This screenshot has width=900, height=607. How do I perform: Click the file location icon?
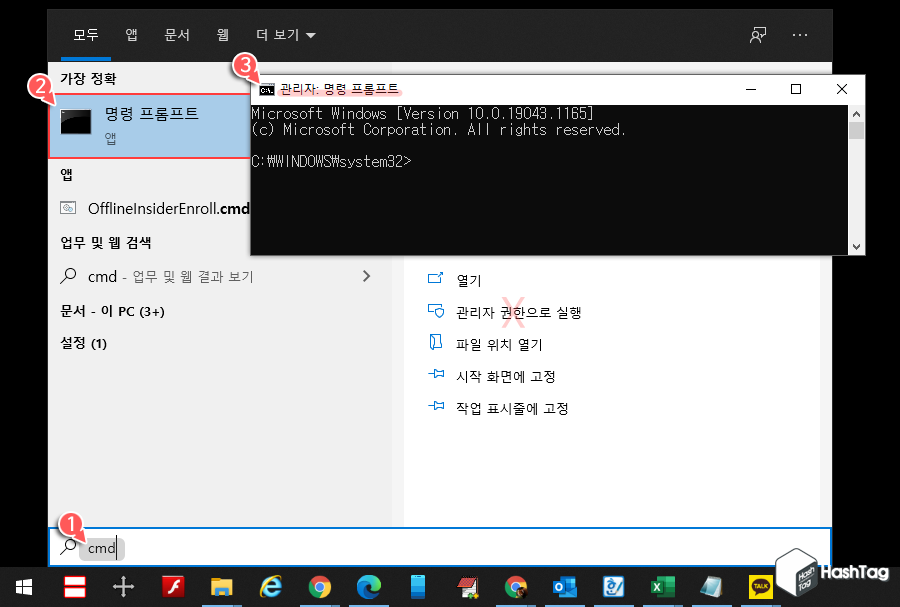(x=436, y=342)
